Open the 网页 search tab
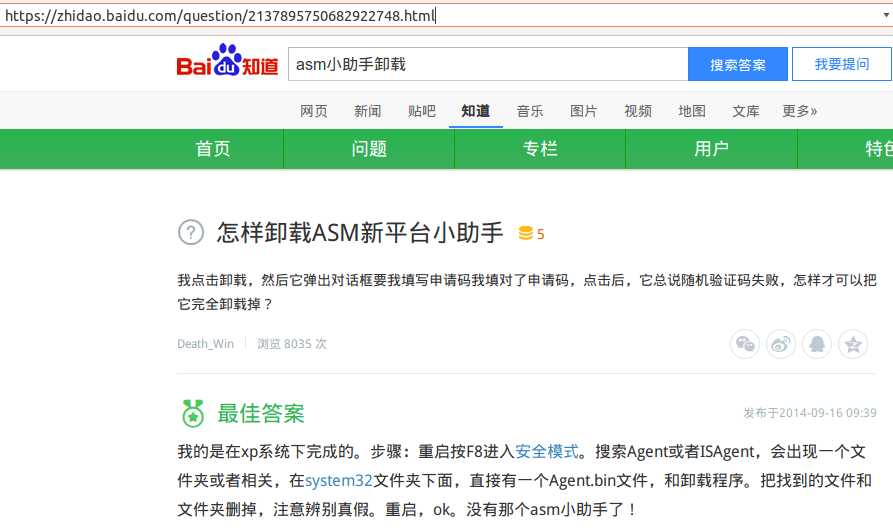Viewport: 893px width, 531px height. click(314, 111)
